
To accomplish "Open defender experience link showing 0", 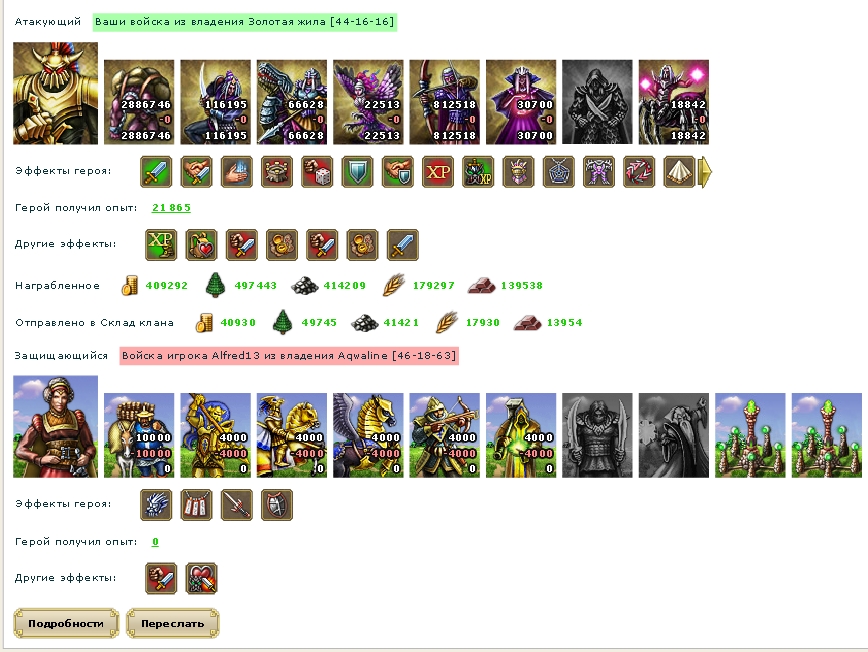I will 155,541.
